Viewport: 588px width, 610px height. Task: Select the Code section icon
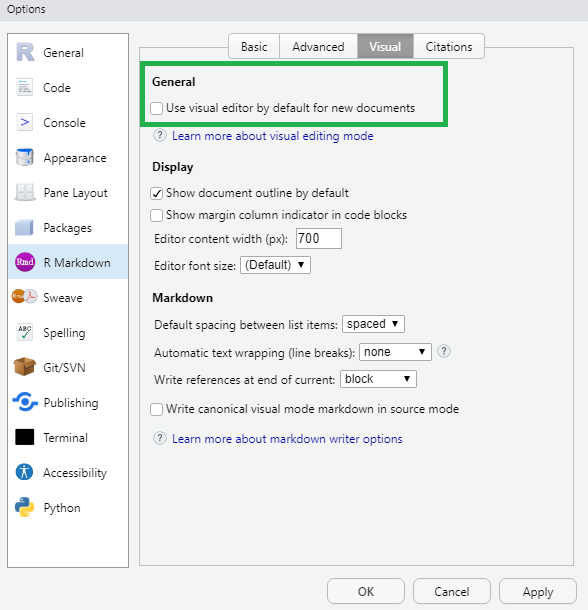25,88
